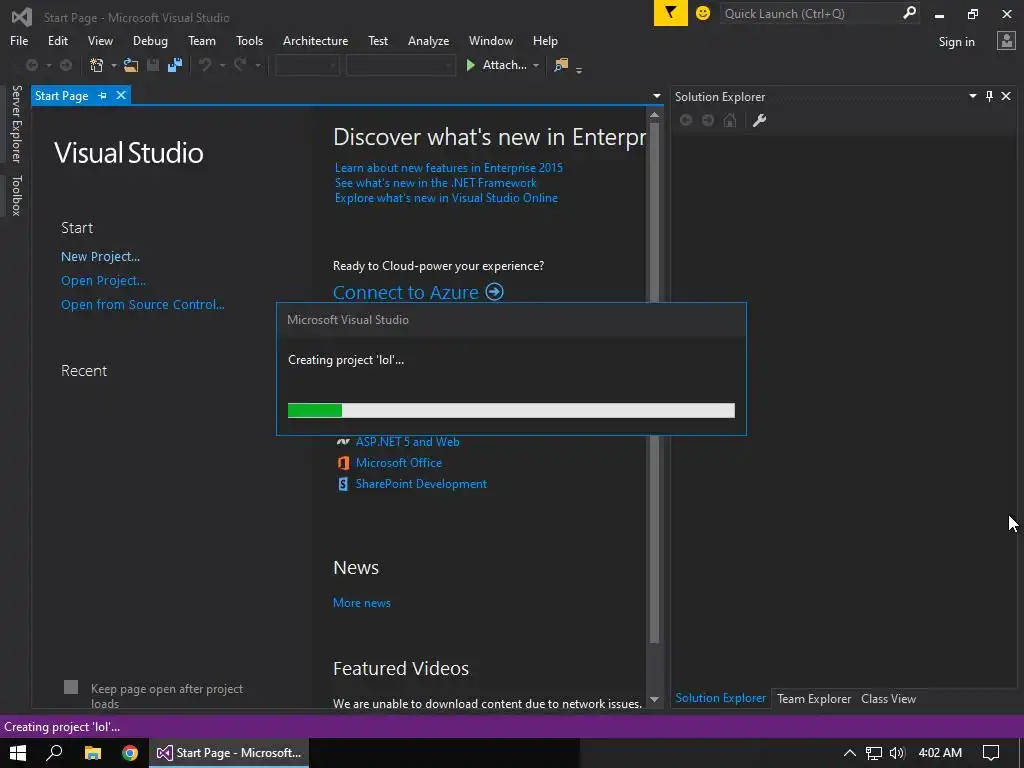The image size is (1024, 768).
Task: Open the Architecture menu
Action: tap(315, 40)
